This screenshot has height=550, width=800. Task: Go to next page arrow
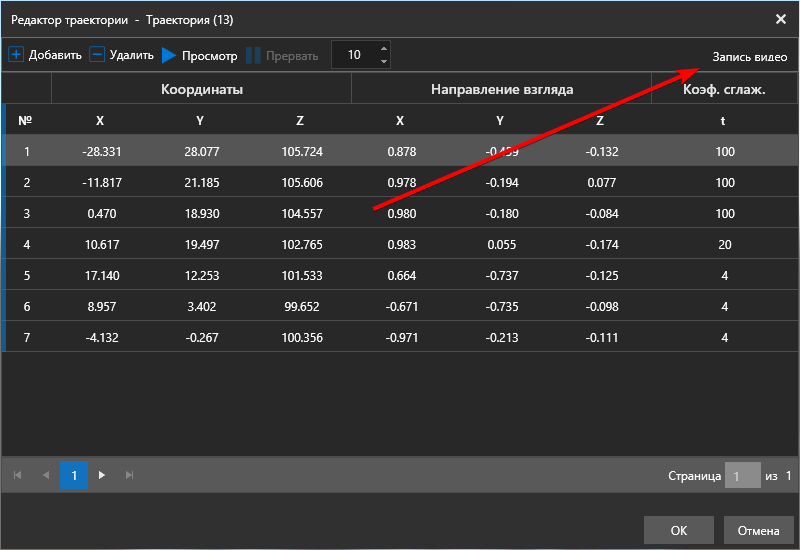pyautogui.click(x=102, y=476)
